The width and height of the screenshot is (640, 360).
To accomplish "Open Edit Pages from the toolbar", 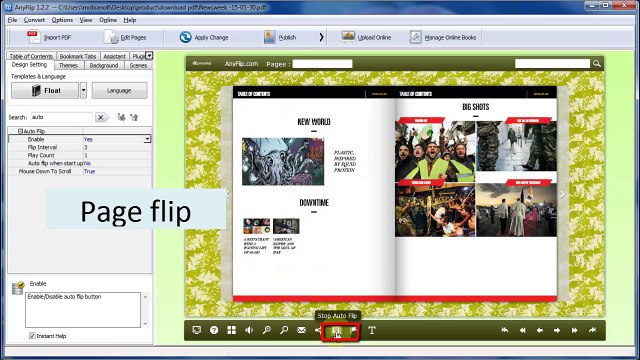I will pos(125,37).
